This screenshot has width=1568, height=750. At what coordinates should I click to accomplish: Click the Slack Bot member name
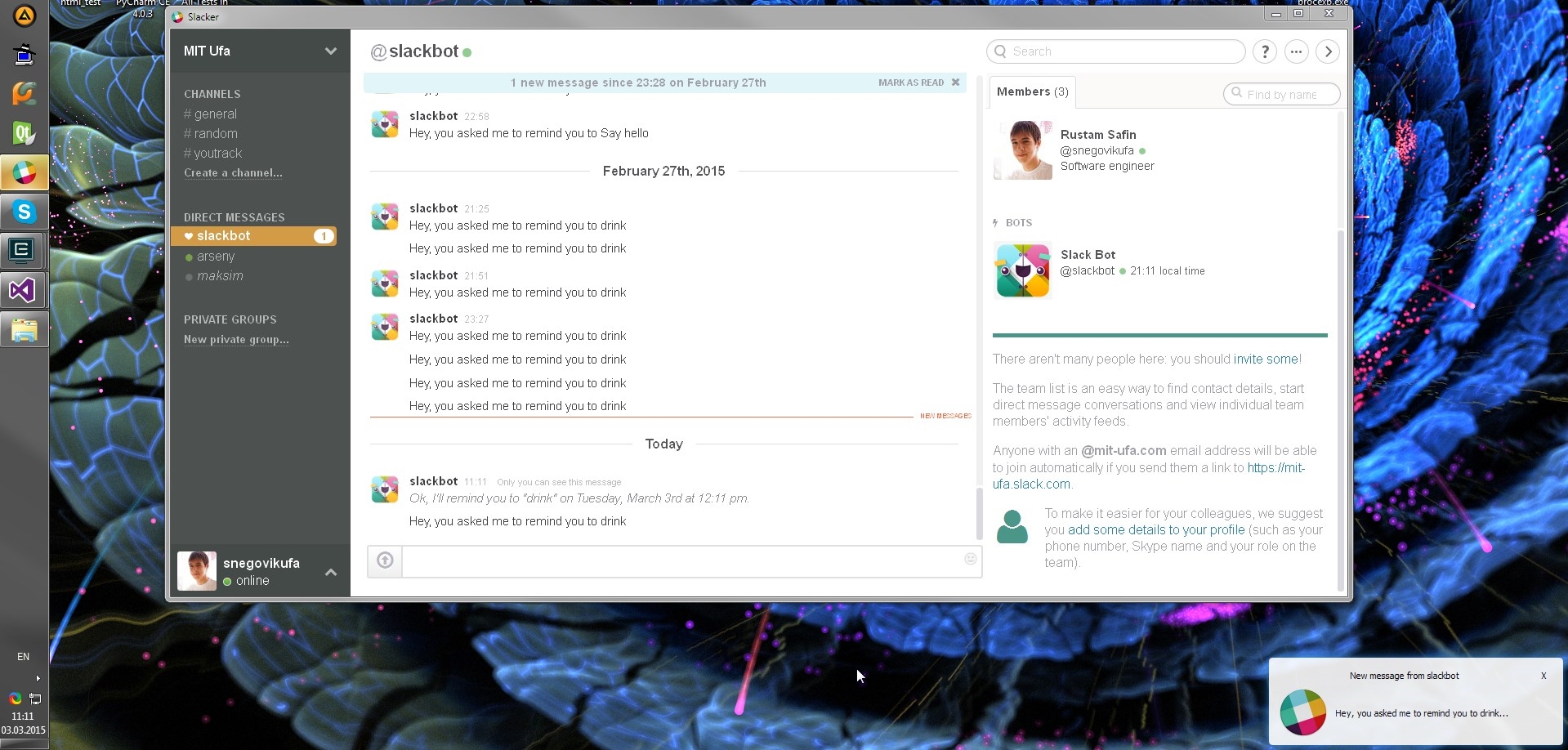pos(1088,255)
